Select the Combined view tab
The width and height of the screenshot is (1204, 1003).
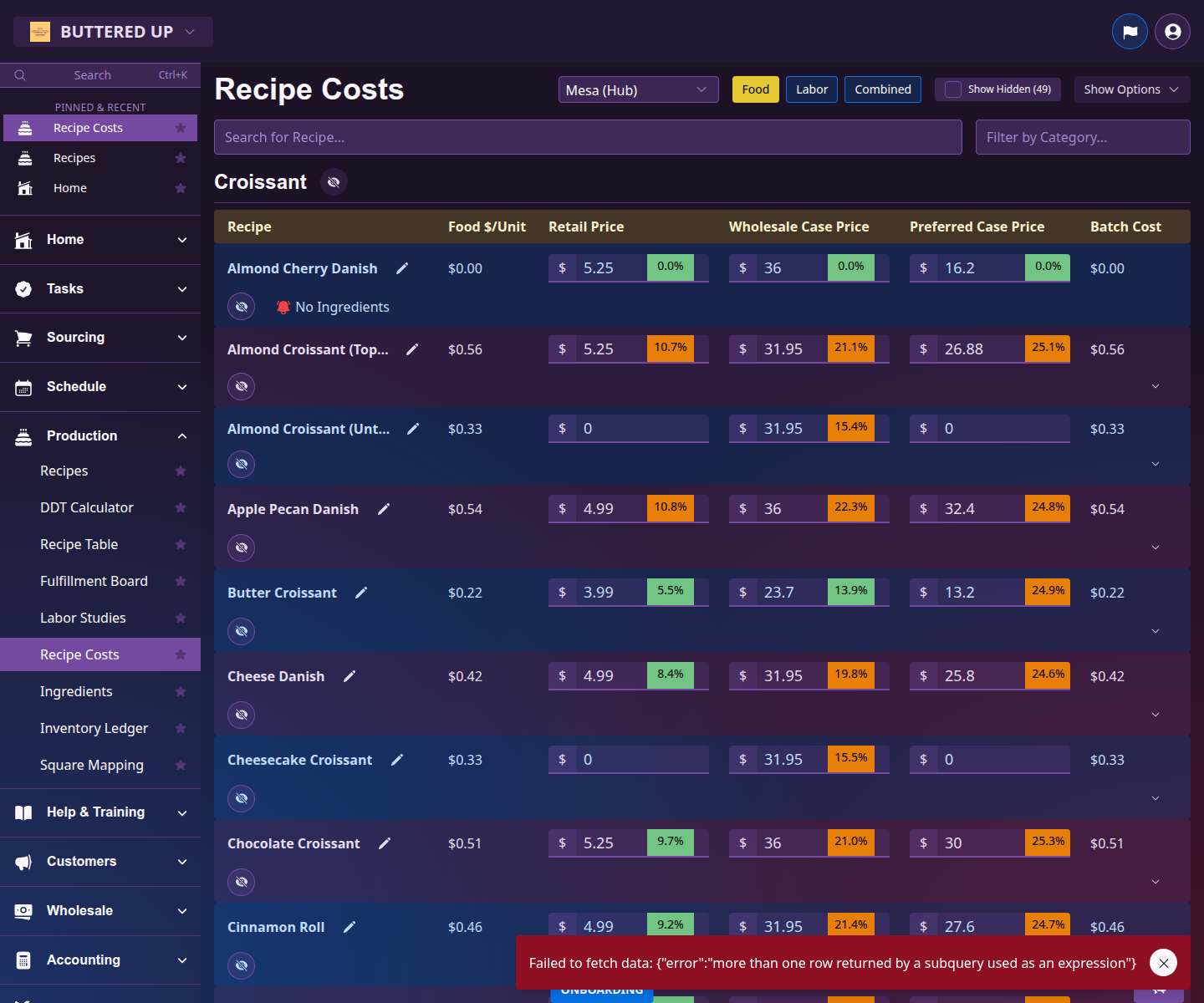click(882, 89)
